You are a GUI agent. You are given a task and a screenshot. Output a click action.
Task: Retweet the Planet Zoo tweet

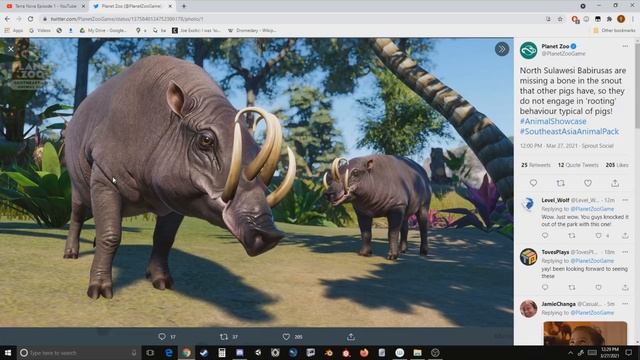[x=560, y=183]
